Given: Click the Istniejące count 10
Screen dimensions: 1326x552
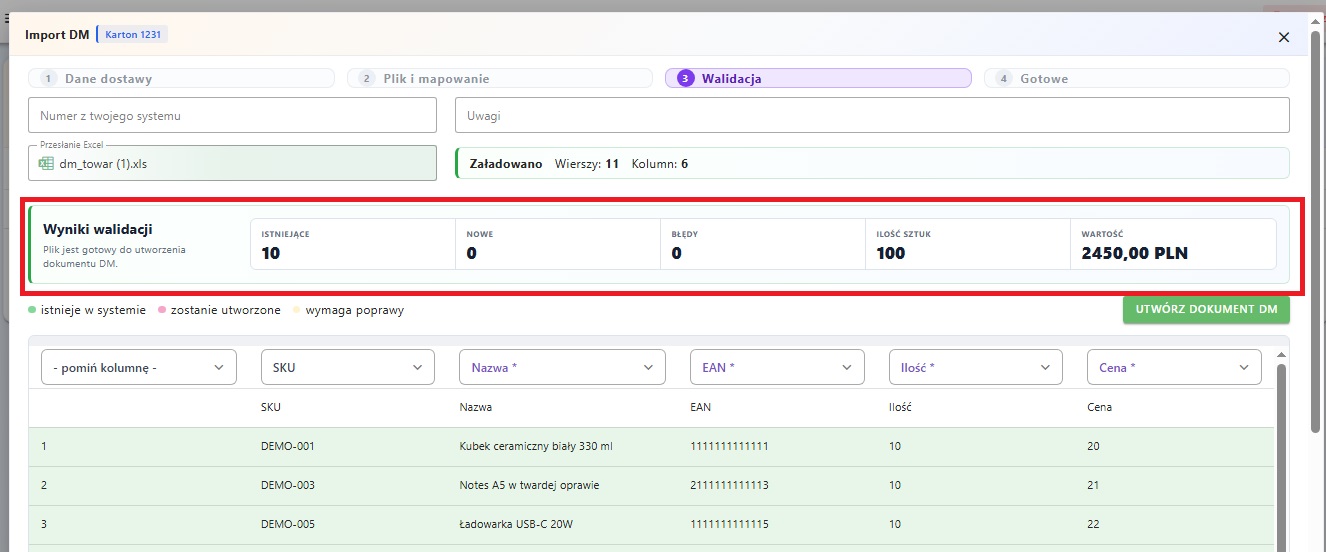Looking at the screenshot, I should (271, 253).
